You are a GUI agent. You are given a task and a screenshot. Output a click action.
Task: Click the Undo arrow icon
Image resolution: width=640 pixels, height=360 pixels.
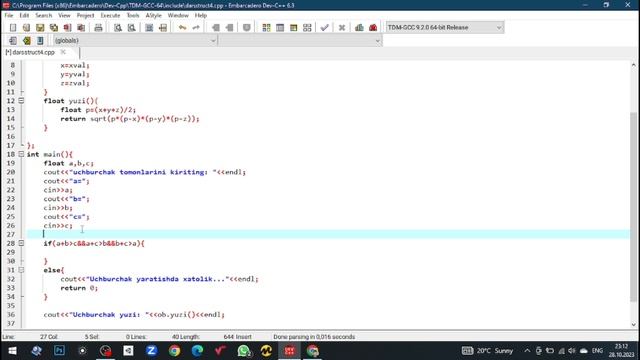[x=182, y=27]
